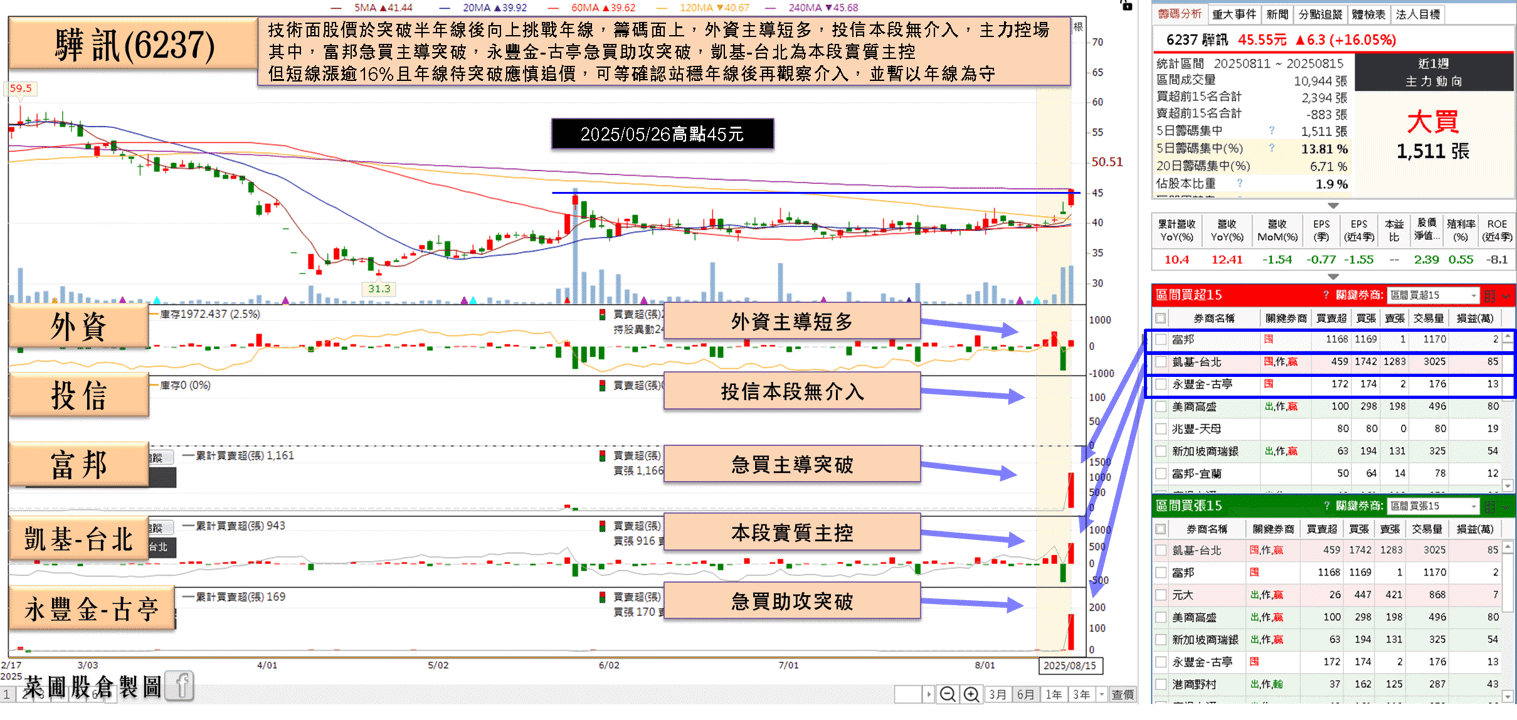
Task: Click the 累計營收 YoY value 10.4
Action: pos(1175,259)
